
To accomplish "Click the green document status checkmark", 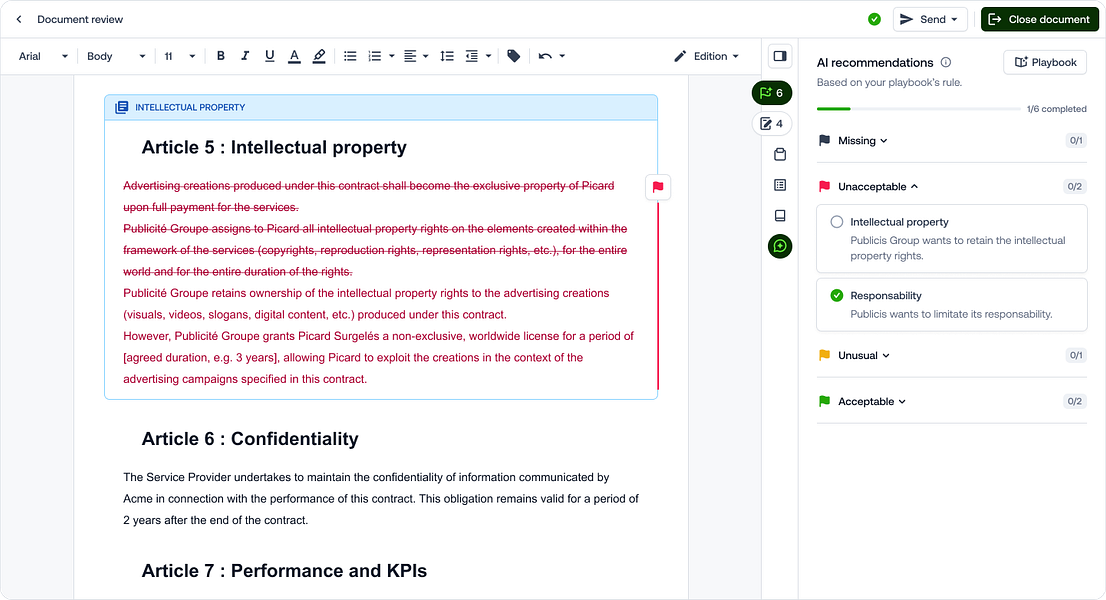I will click(874, 19).
